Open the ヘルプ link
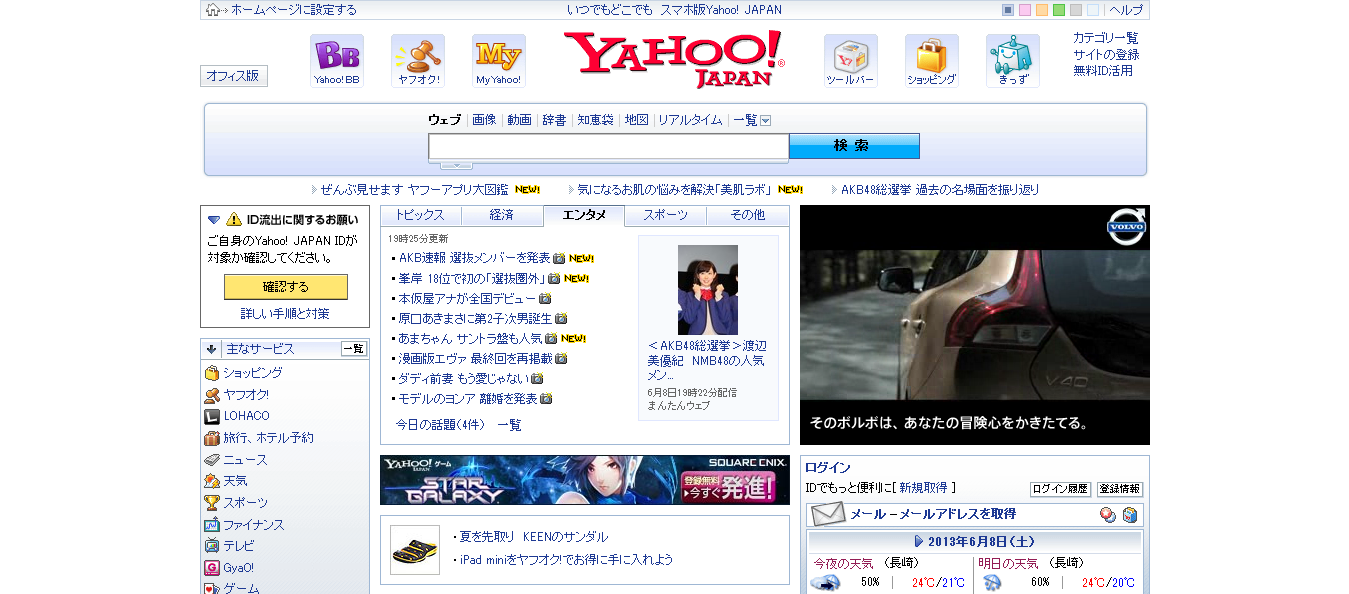Image resolution: width=1349 pixels, height=594 pixels. 1126,10
